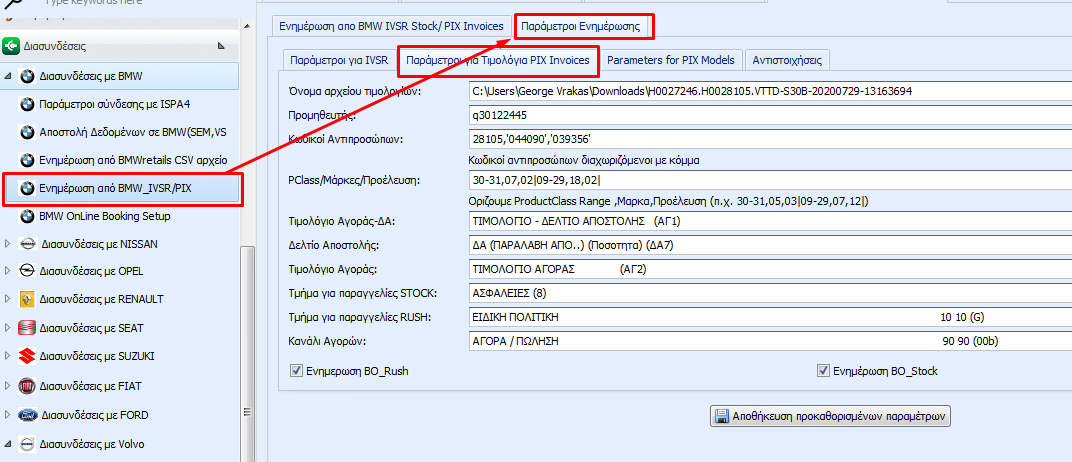Click the Opel logo icon in the tree
The height and width of the screenshot is (462, 1072).
pos(27,272)
